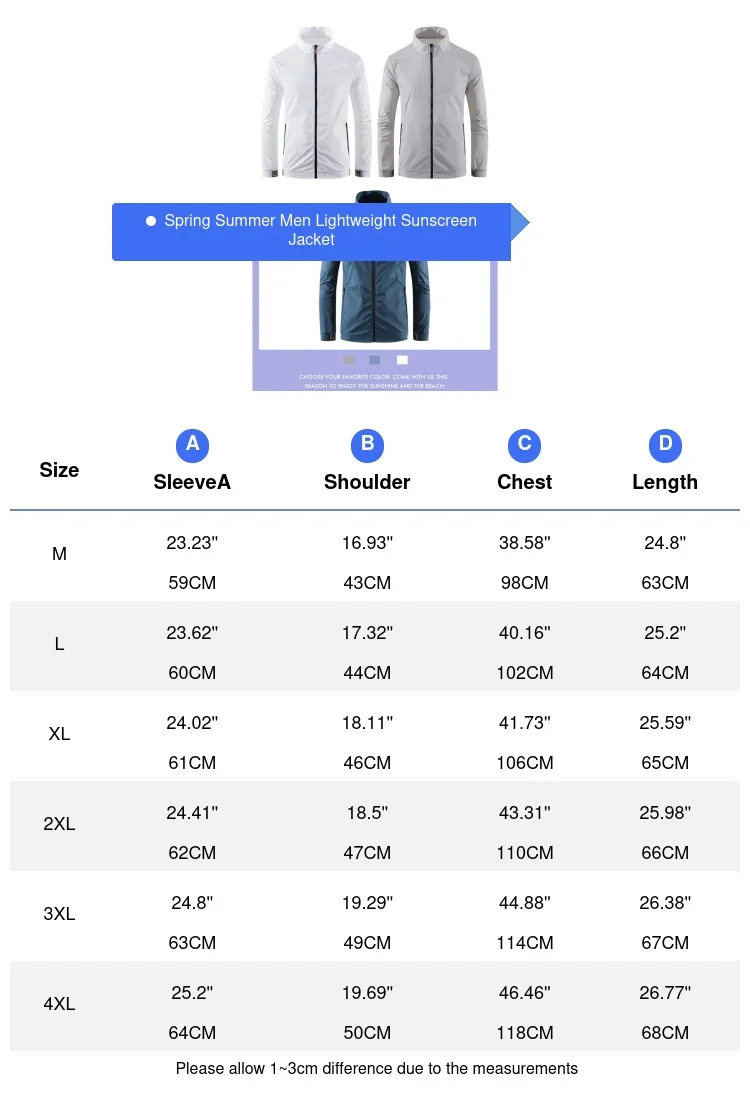Click the blue circle C icon
This screenshot has height=1100, width=750.
coord(524,445)
